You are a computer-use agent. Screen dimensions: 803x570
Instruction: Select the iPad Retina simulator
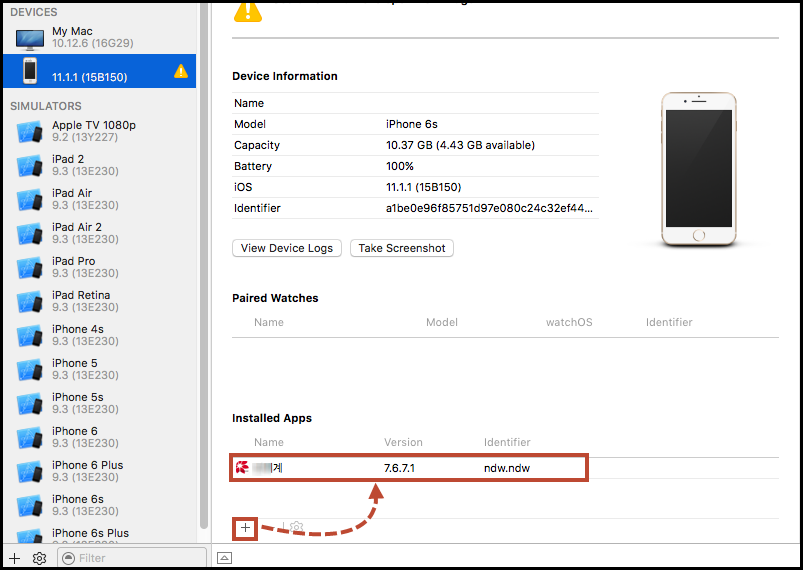[x=99, y=301]
